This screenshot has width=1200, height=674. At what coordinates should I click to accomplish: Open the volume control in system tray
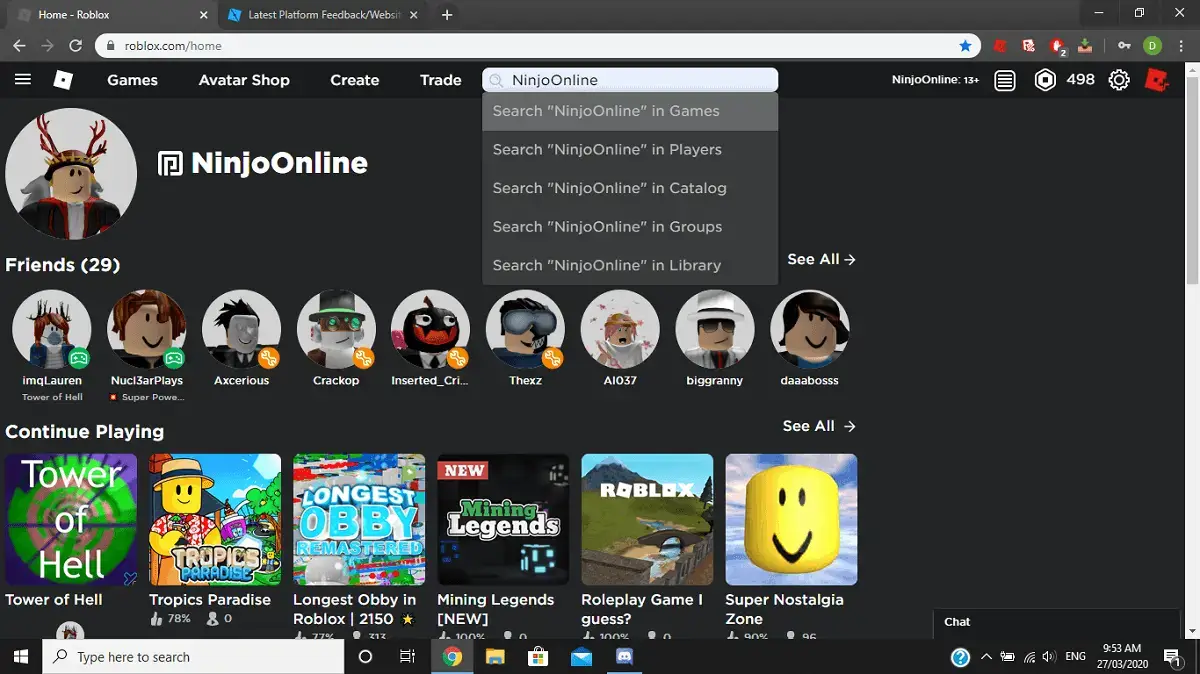point(1048,657)
